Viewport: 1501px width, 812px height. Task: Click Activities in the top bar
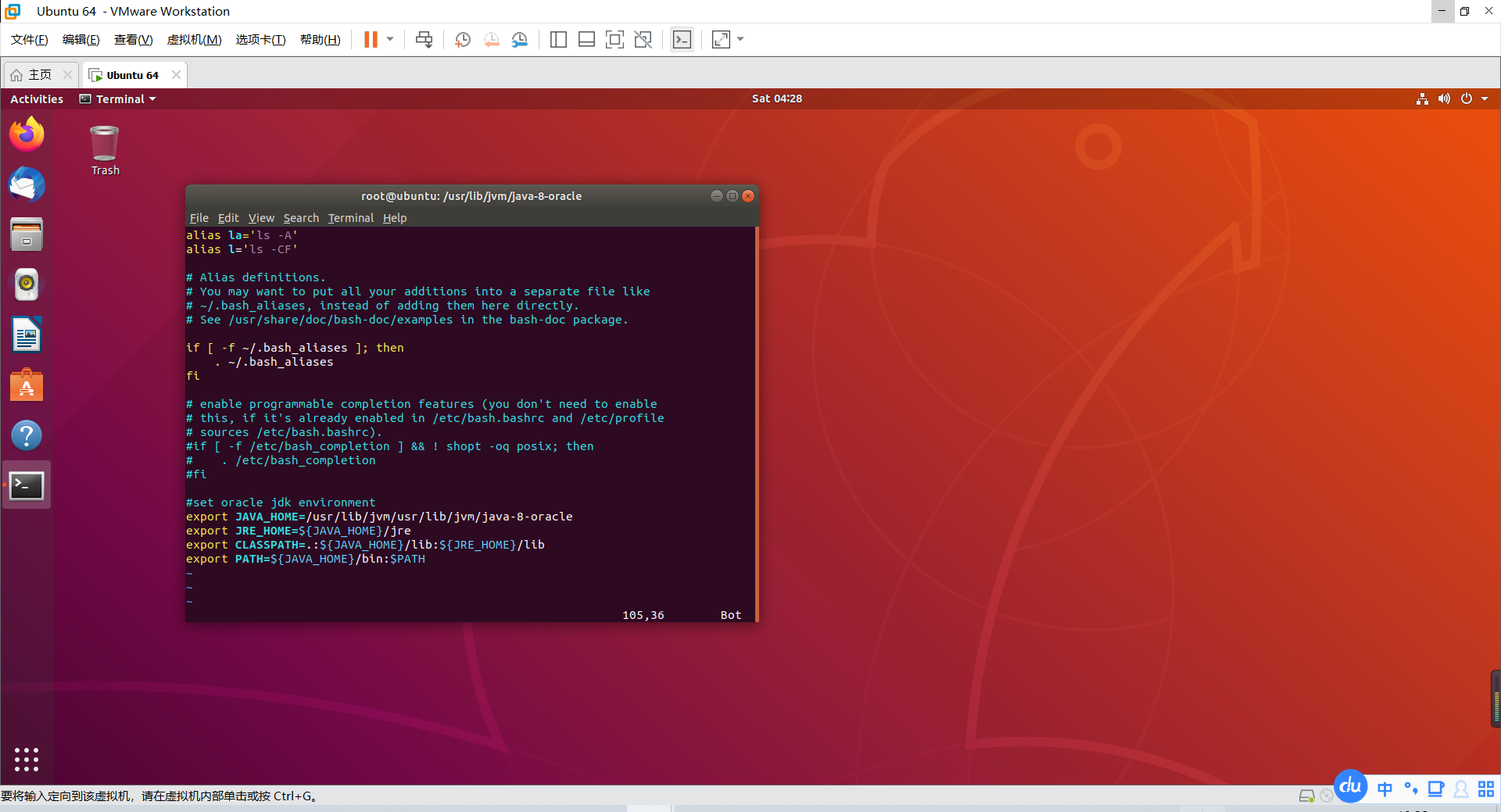click(x=36, y=98)
